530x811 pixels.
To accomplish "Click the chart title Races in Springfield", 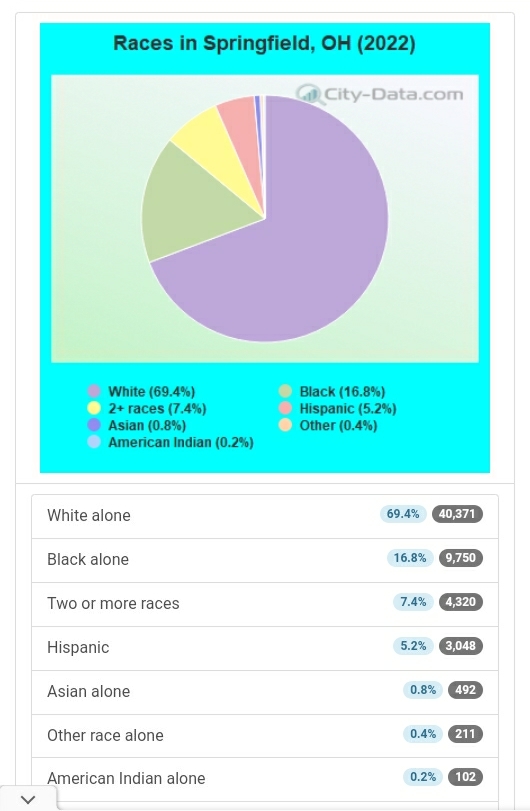I will [x=264, y=43].
